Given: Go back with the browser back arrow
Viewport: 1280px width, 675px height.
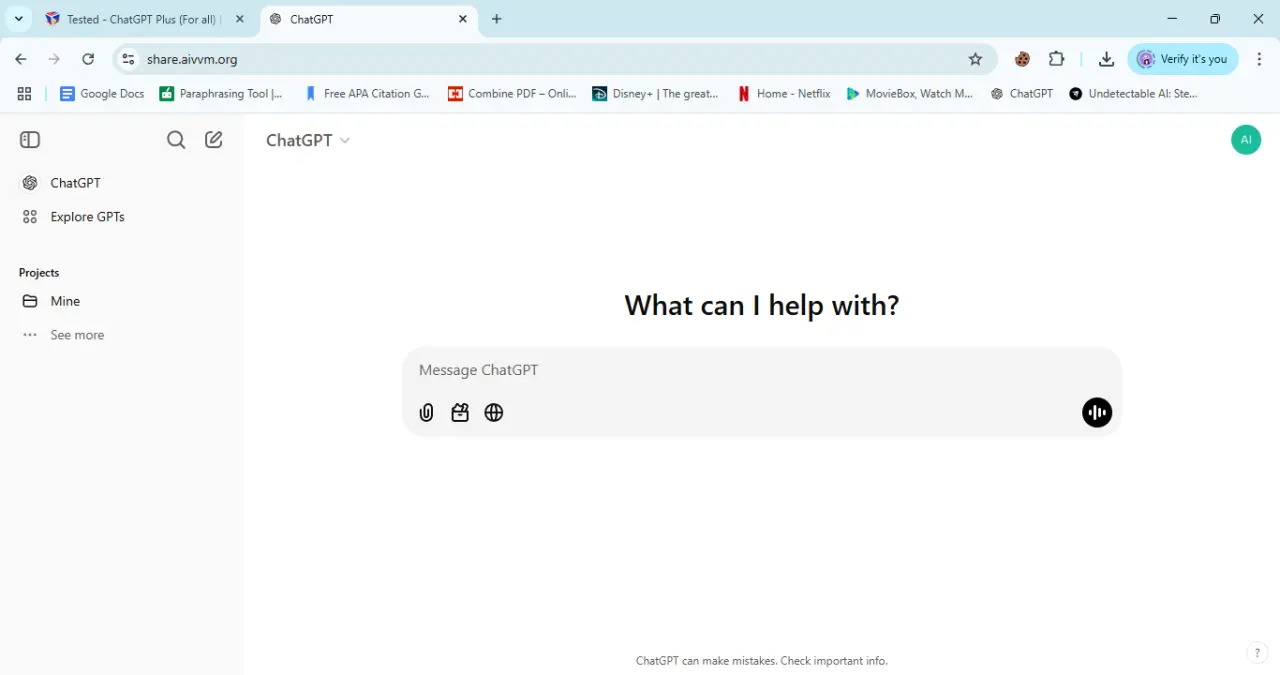Looking at the screenshot, I should tap(21, 59).
